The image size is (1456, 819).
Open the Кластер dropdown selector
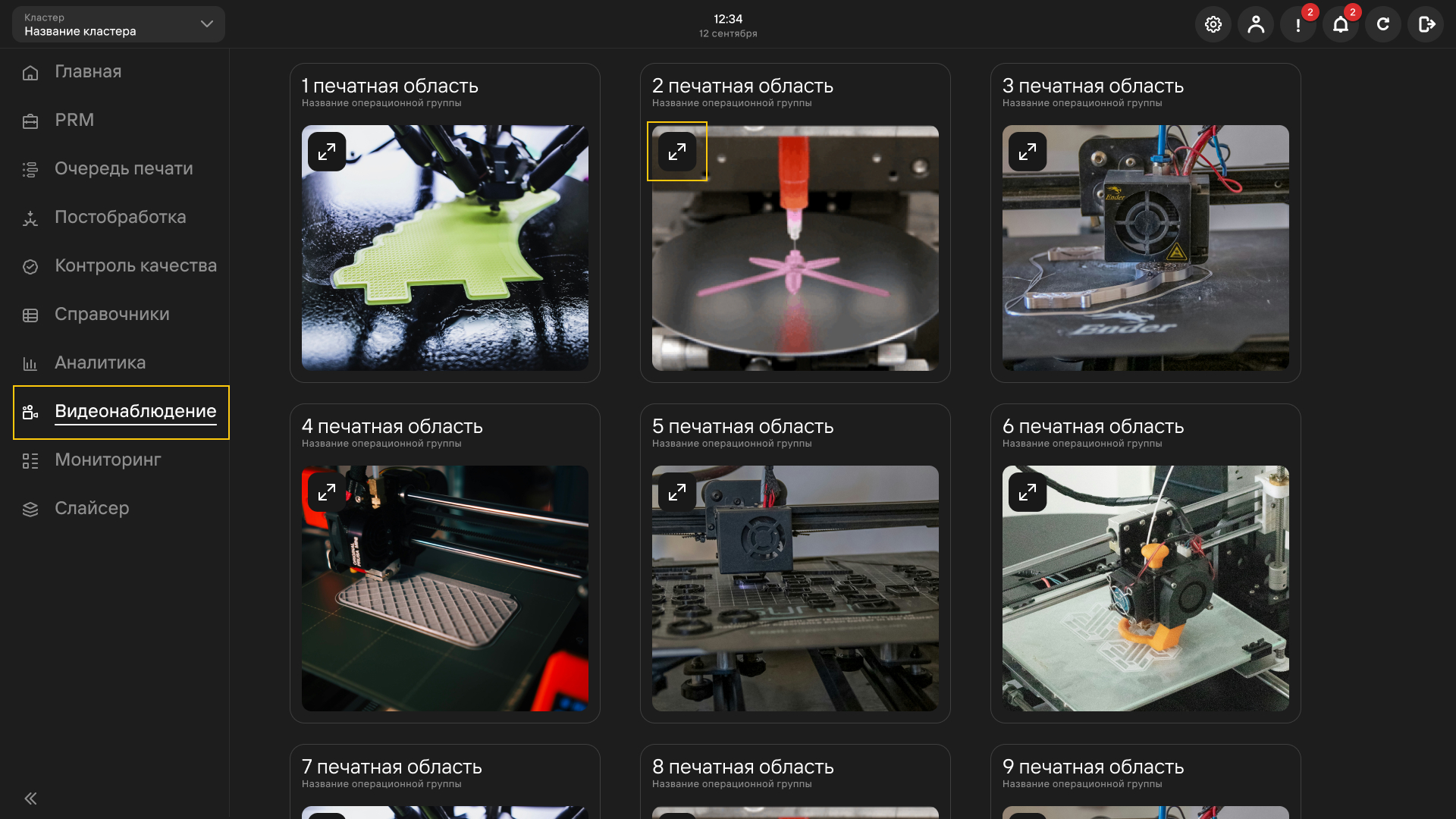118,24
